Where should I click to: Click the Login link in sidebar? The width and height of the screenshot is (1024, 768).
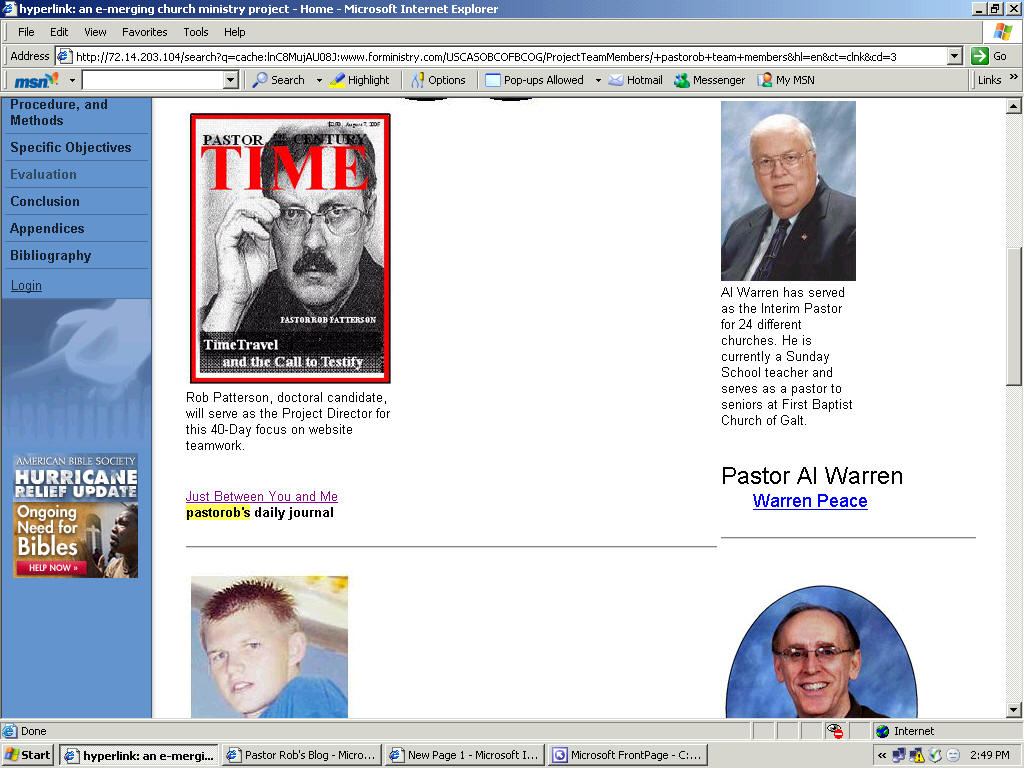click(26, 286)
